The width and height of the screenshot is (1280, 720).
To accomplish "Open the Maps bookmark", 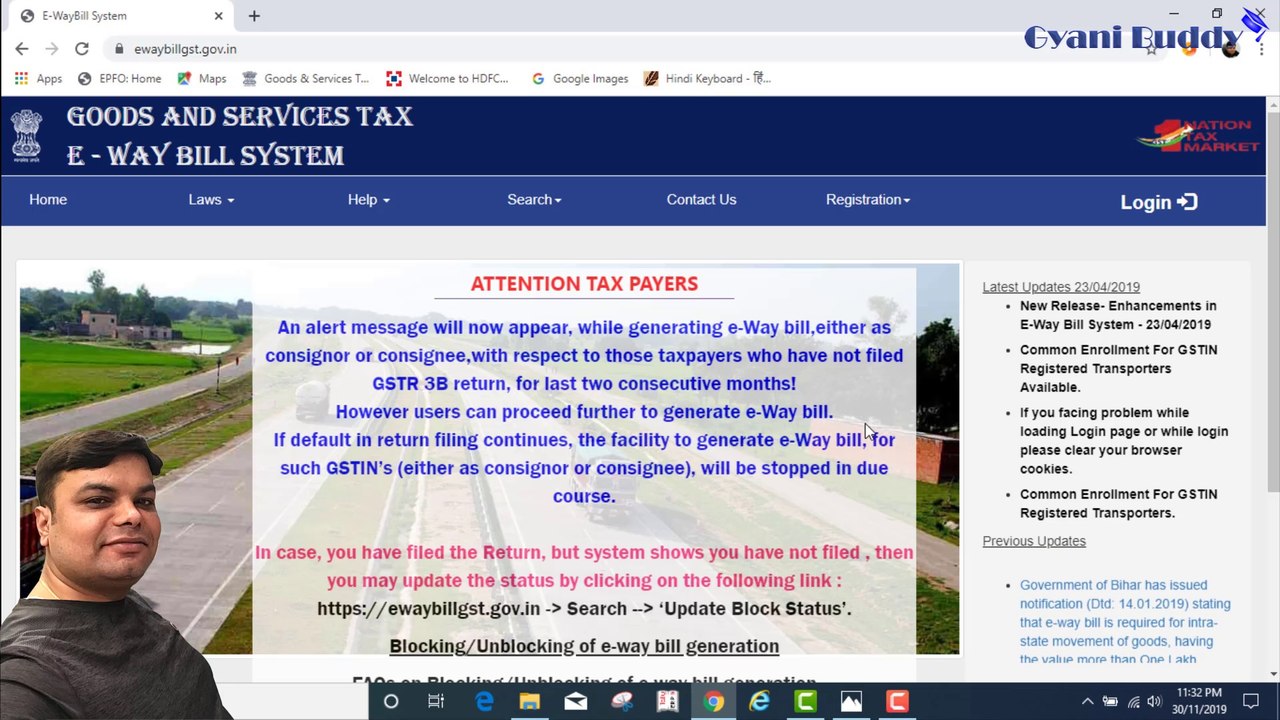I will pos(201,78).
